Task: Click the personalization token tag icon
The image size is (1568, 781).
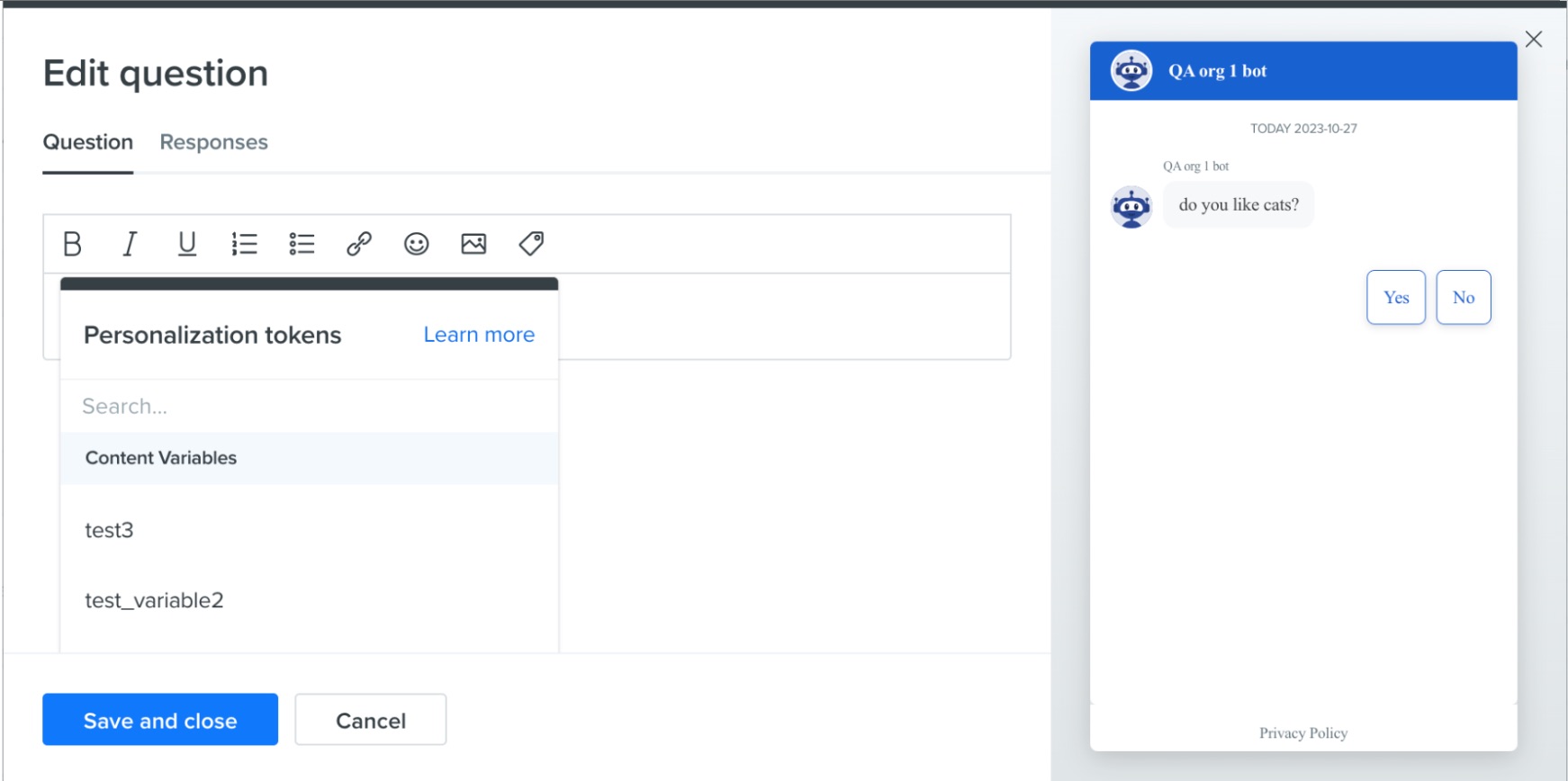Action: (531, 244)
